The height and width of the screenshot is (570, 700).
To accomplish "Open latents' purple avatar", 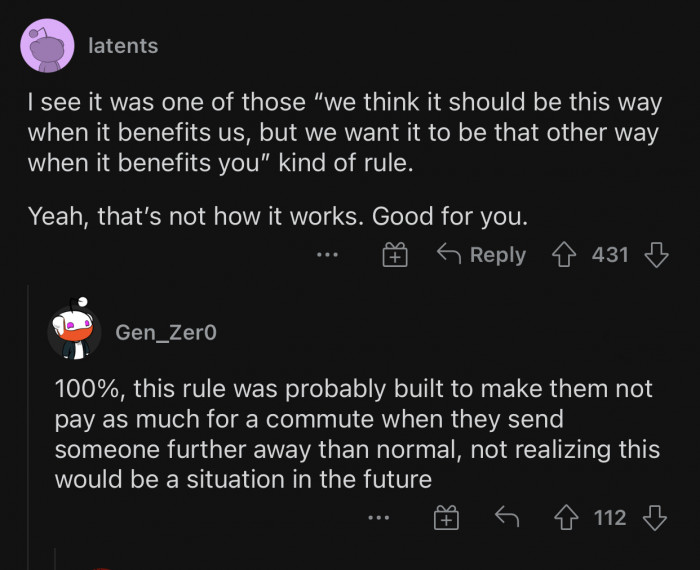I will 47,46.
